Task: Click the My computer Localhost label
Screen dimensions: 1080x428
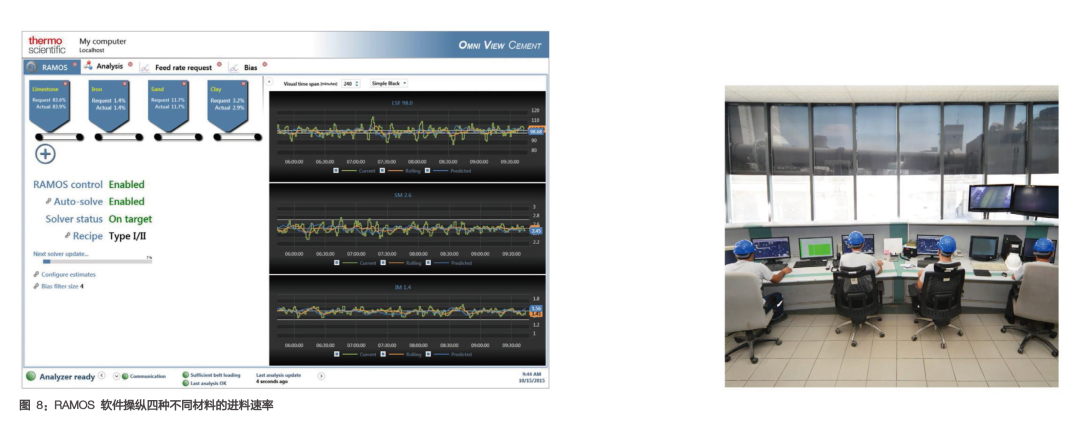Action: 103,45
